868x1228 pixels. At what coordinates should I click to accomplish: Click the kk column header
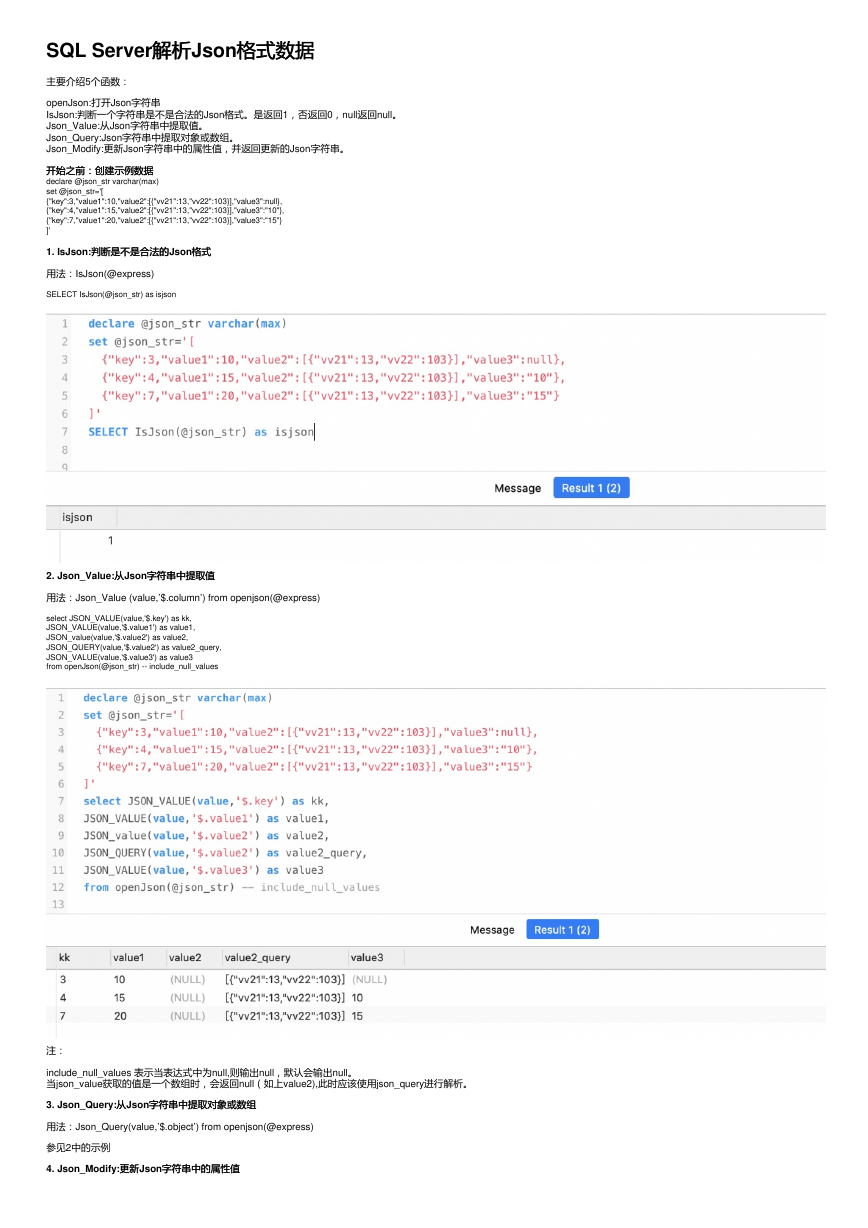(x=64, y=958)
